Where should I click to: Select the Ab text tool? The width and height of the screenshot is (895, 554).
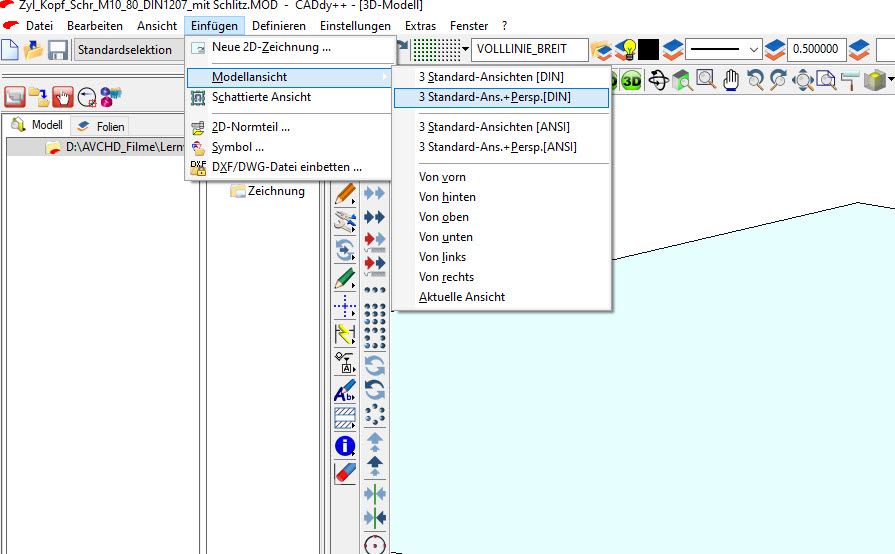click(345, 391)
